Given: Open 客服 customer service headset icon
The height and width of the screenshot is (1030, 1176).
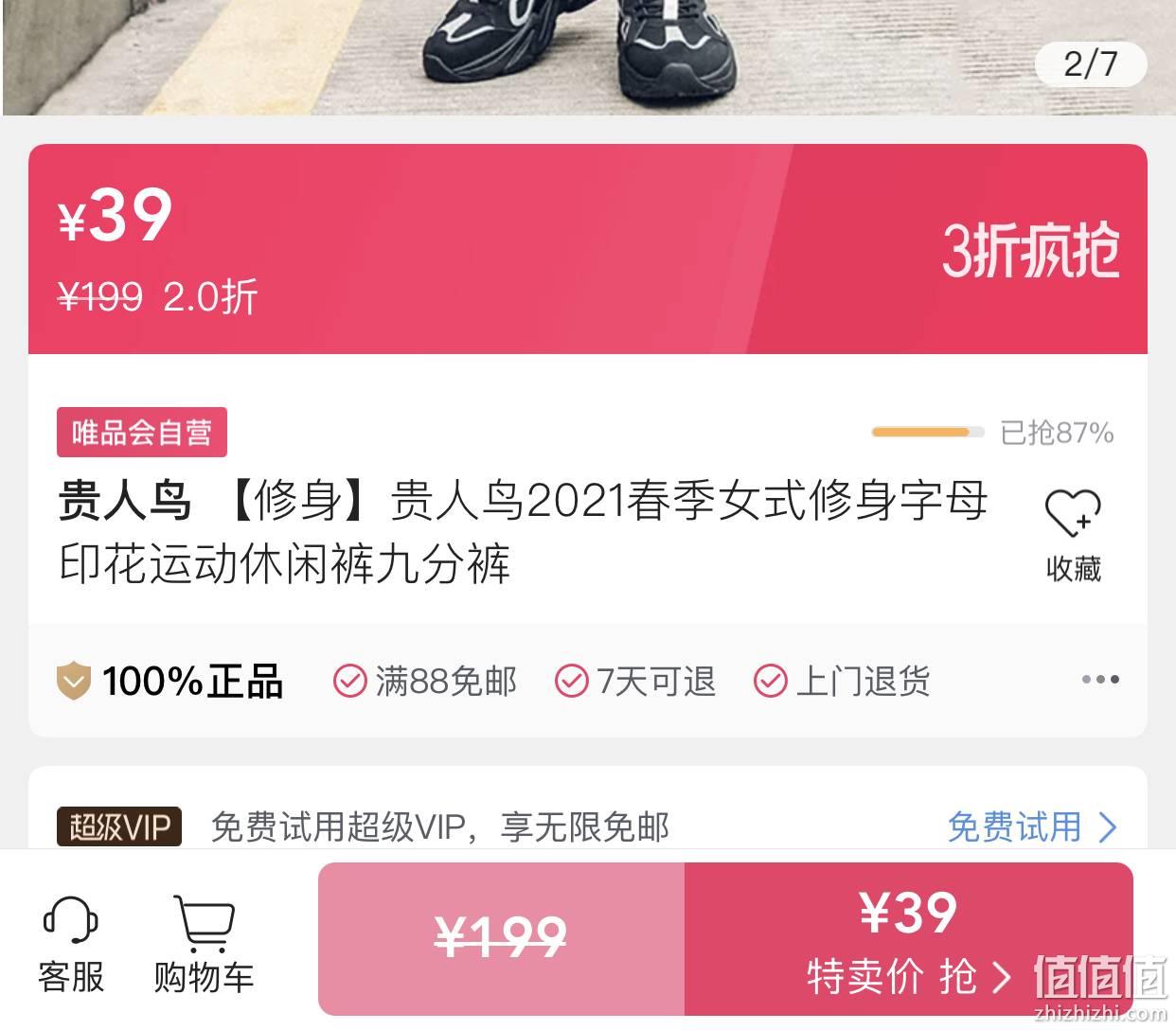Looking at the screenshot, I should point(71,921).
